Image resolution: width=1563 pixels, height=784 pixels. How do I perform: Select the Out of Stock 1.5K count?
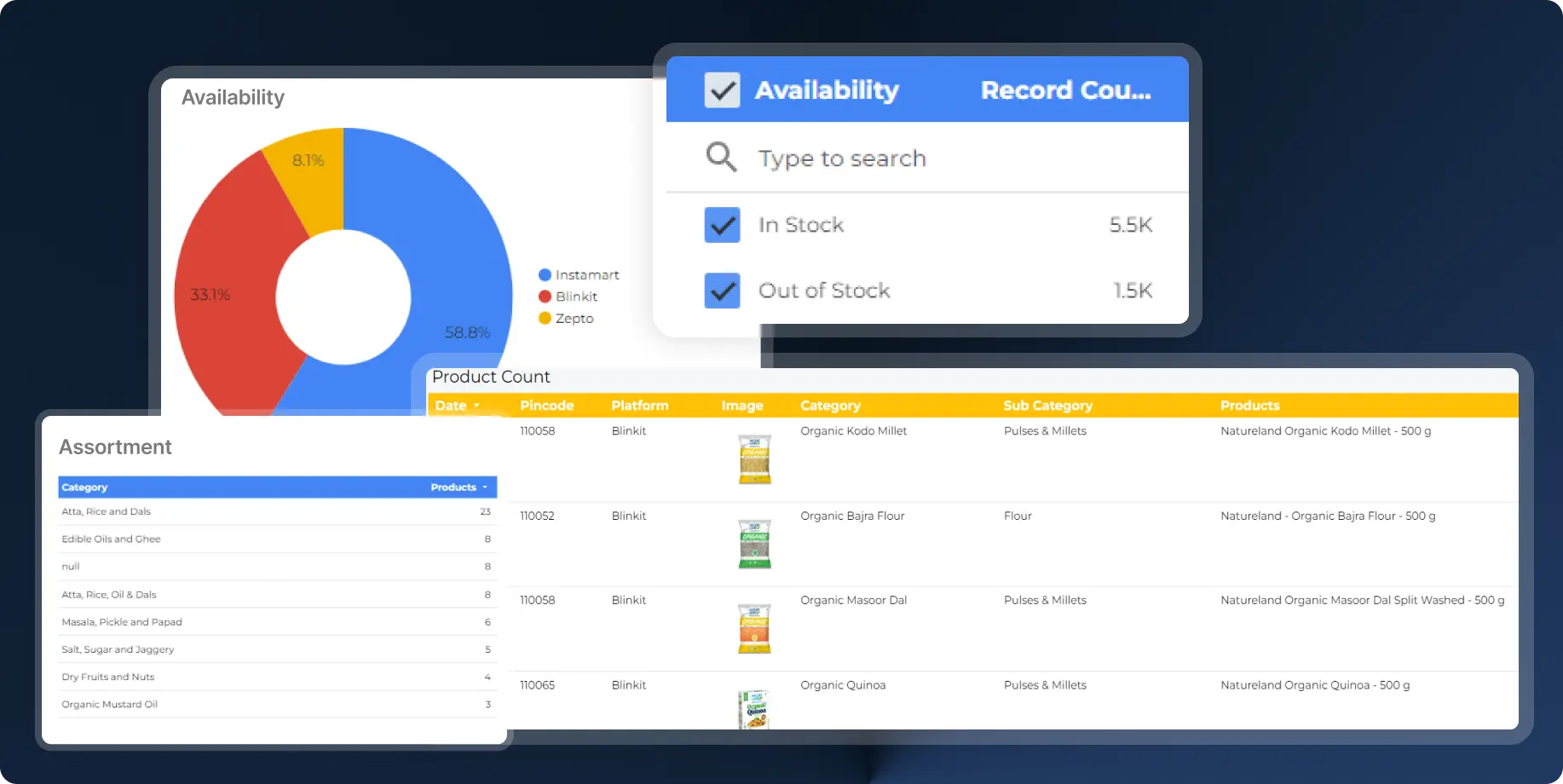(1133, 291)
